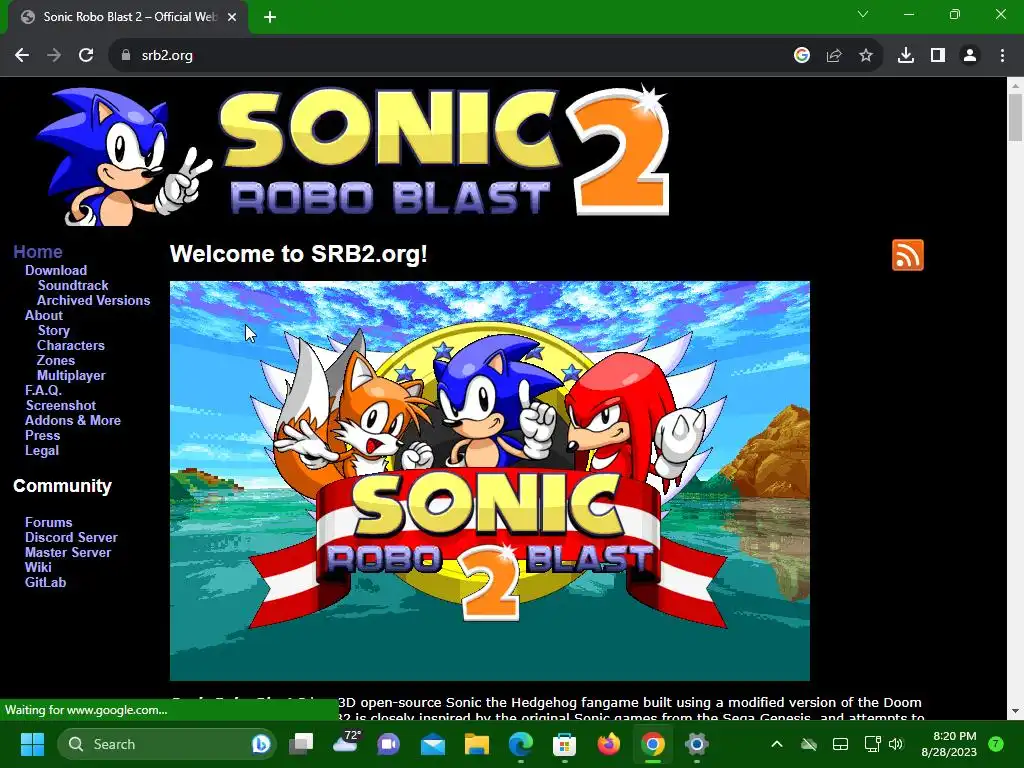This screenshot has width=1024, height=768.
Task: Open Microsoft Edge from the taskbar
Action: pos(520,744)
